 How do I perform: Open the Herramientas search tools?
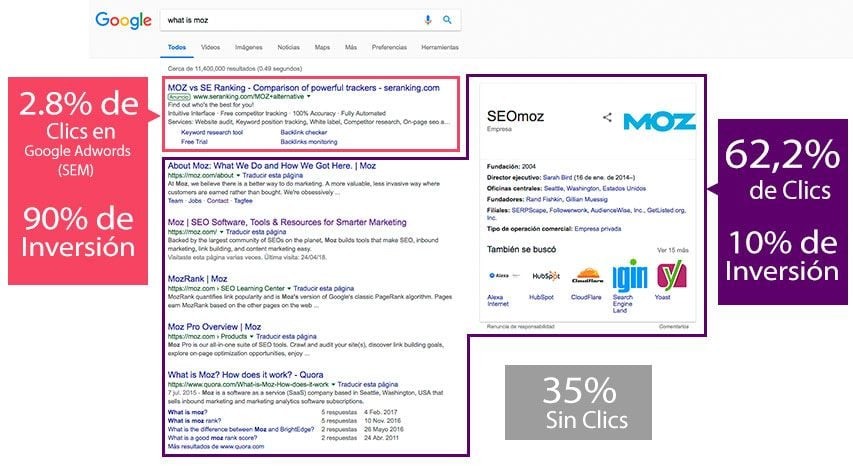440,47
